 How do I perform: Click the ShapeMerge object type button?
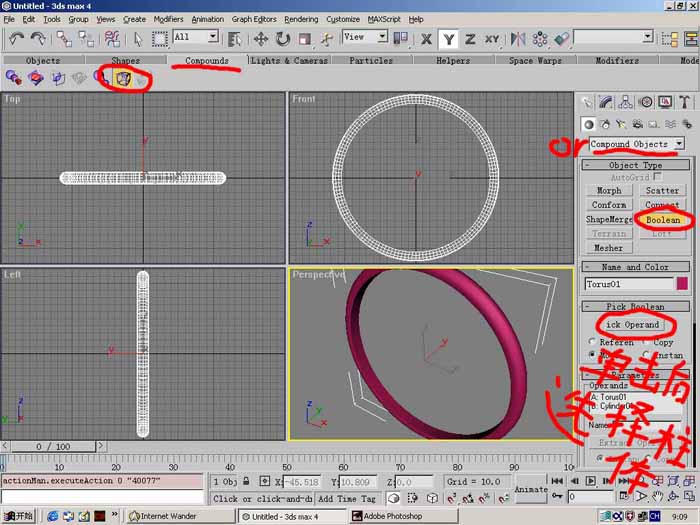tap(609, 219)
